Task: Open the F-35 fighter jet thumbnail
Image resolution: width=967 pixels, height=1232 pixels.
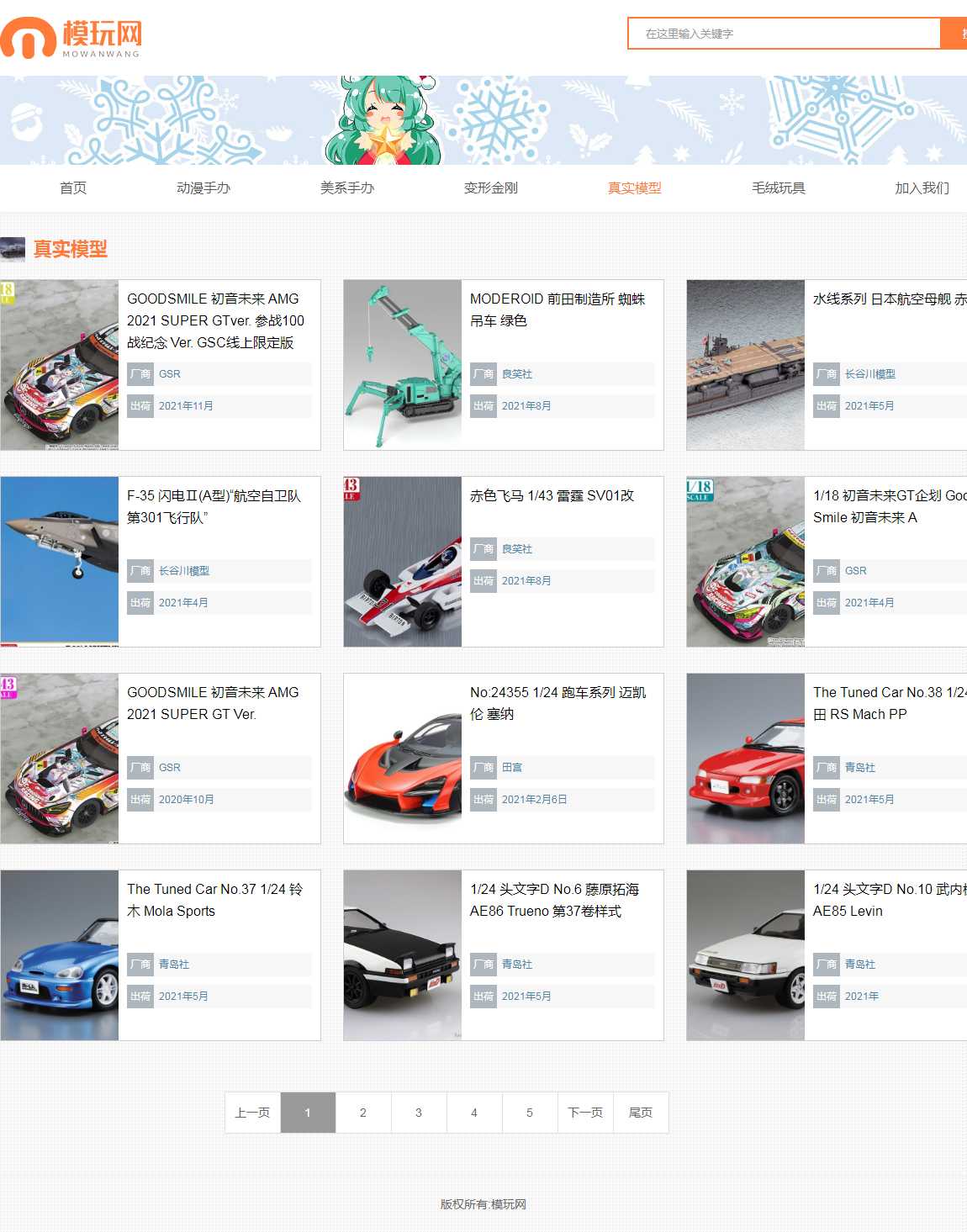Action: point(60,562)
